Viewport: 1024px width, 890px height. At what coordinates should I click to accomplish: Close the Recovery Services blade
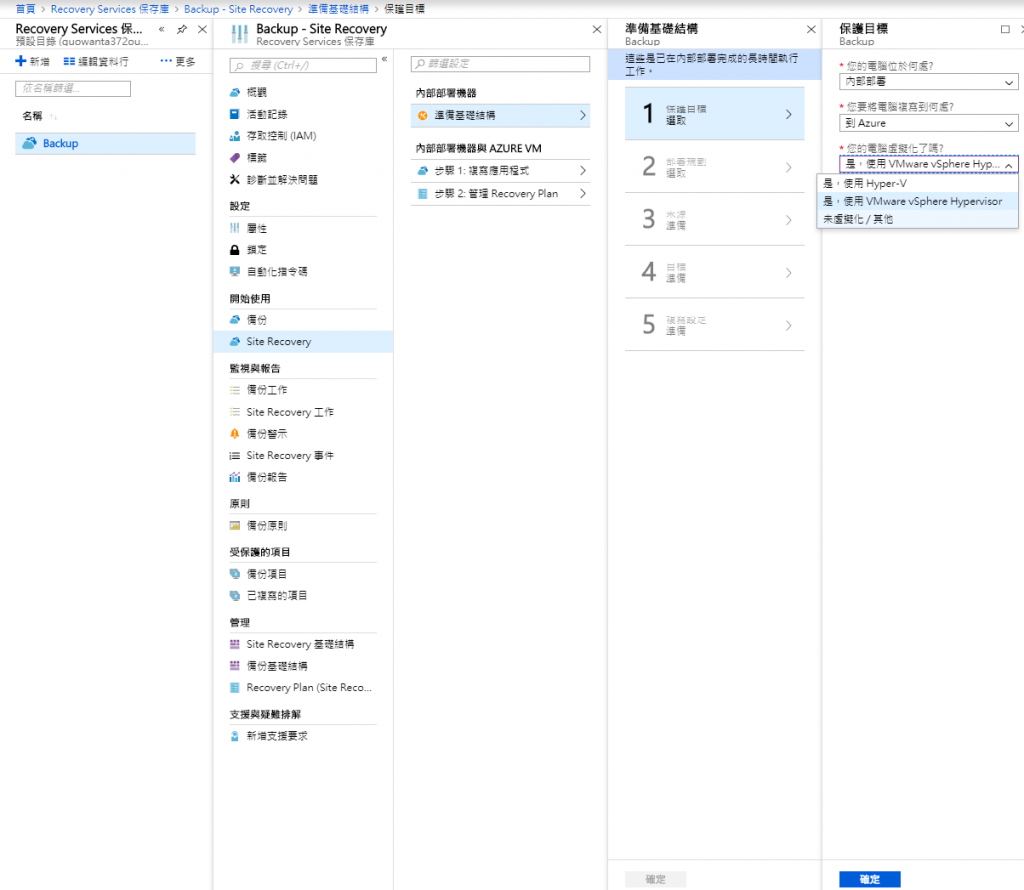(202, 29)
